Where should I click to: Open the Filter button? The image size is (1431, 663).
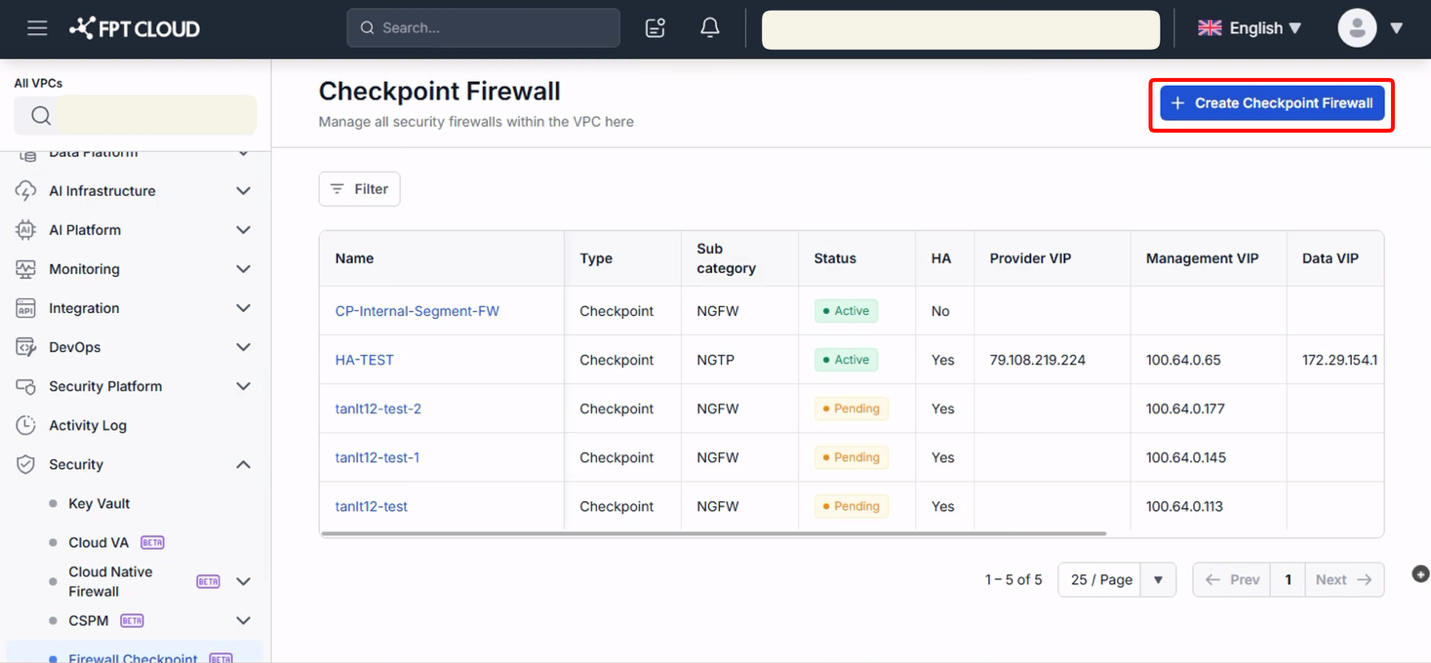tap(359, 189)
